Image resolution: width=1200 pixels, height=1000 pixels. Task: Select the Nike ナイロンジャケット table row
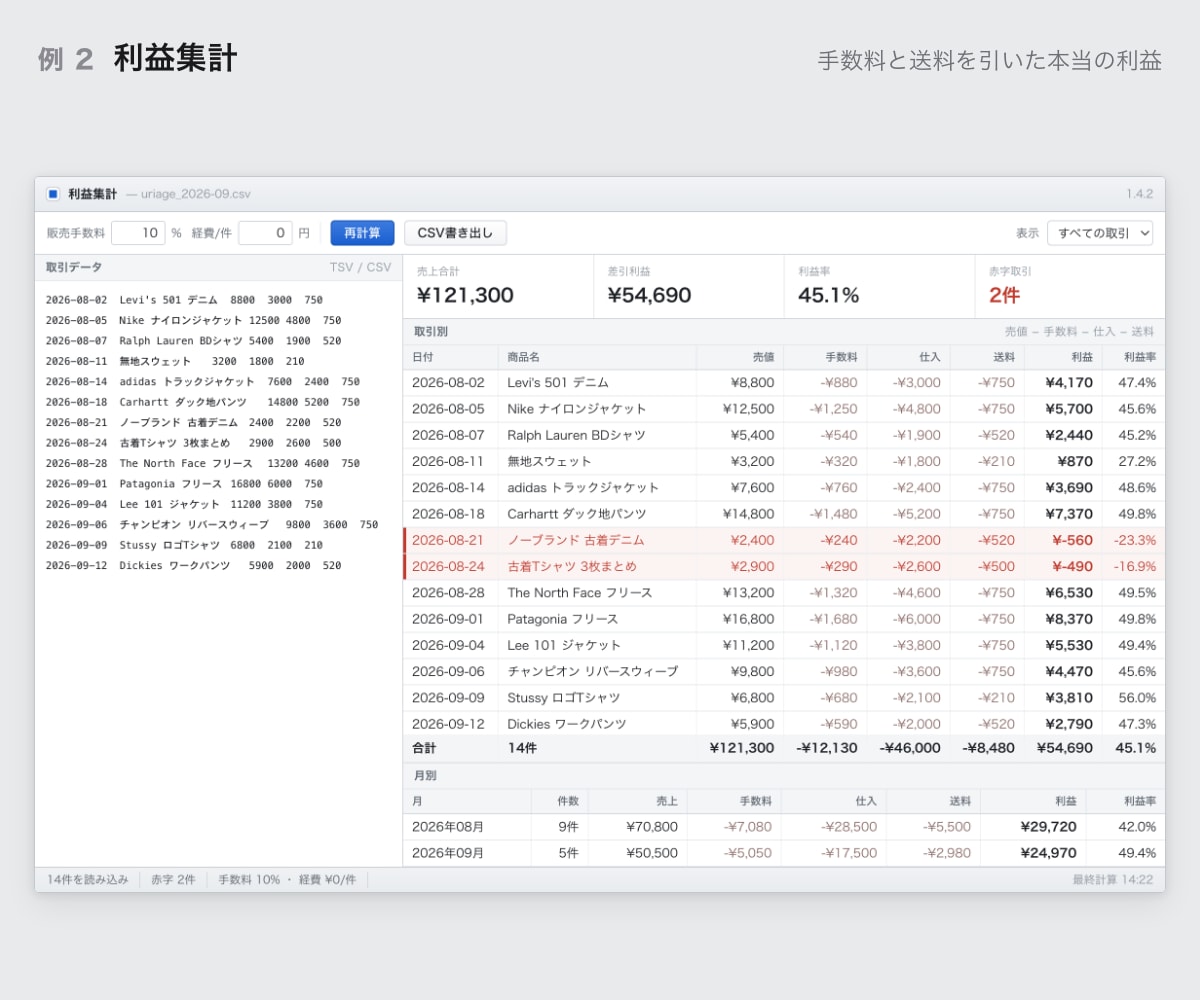tap(784, 409)
